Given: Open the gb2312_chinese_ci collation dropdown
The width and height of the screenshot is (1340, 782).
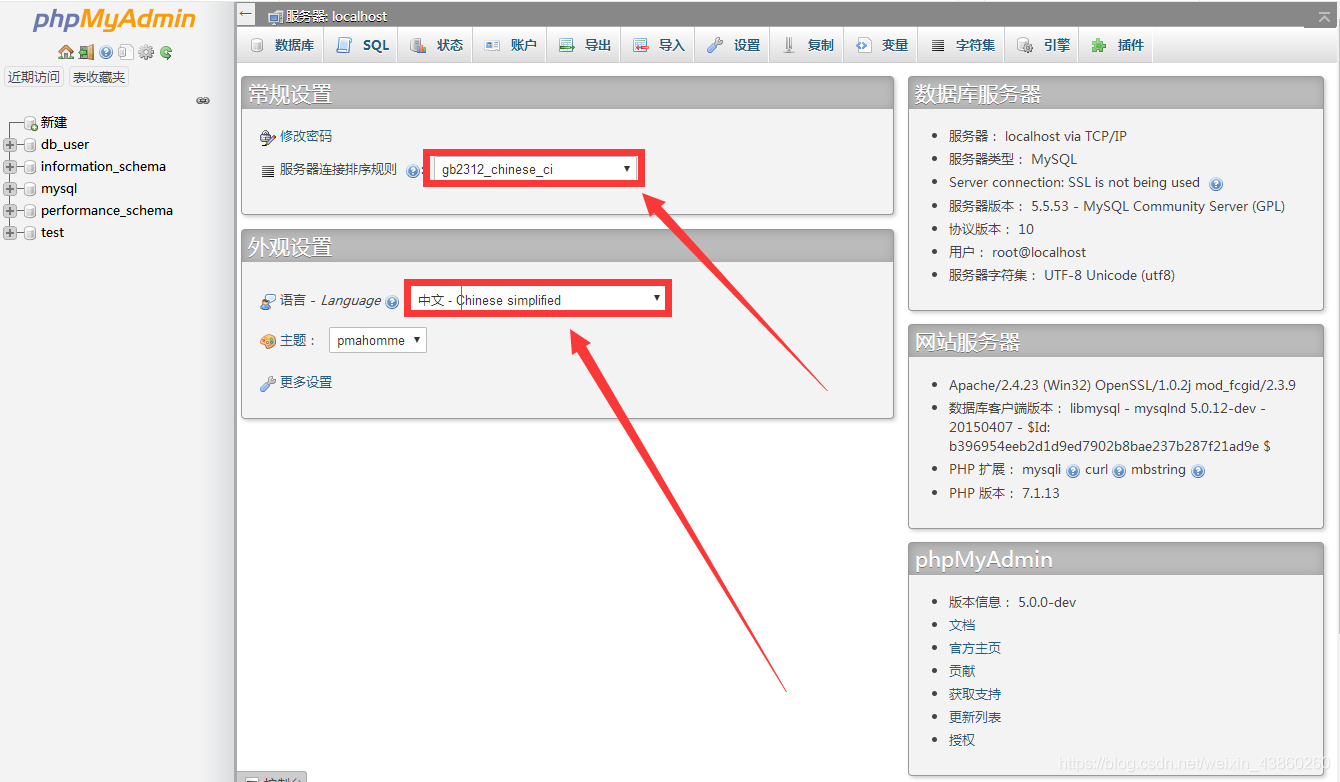Looking at the screenshot, I should coord(535,169).
